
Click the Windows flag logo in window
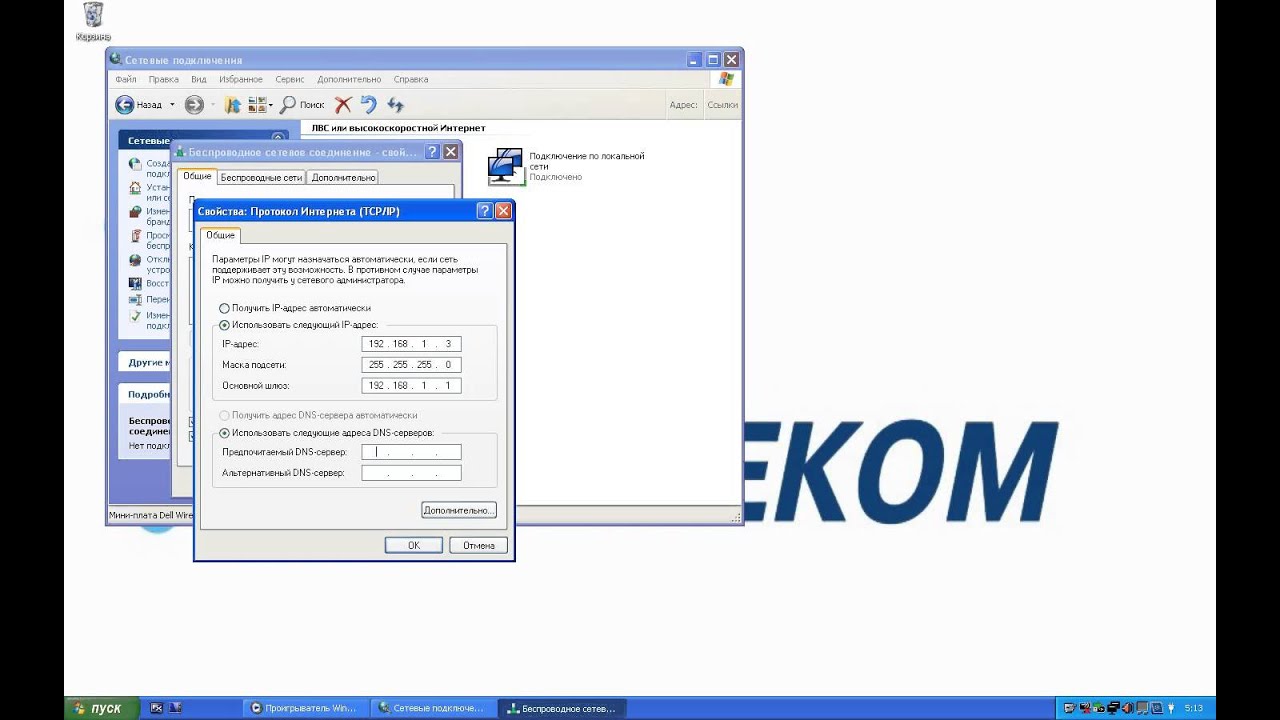pyautogui.click(x=726, y=79)
